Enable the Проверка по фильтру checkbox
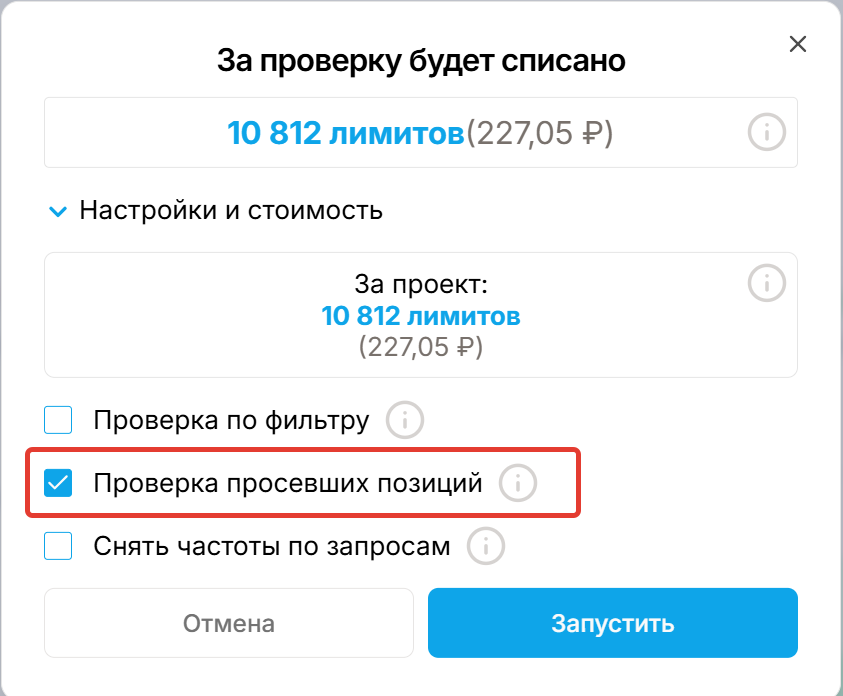 (x=59, y=420)
